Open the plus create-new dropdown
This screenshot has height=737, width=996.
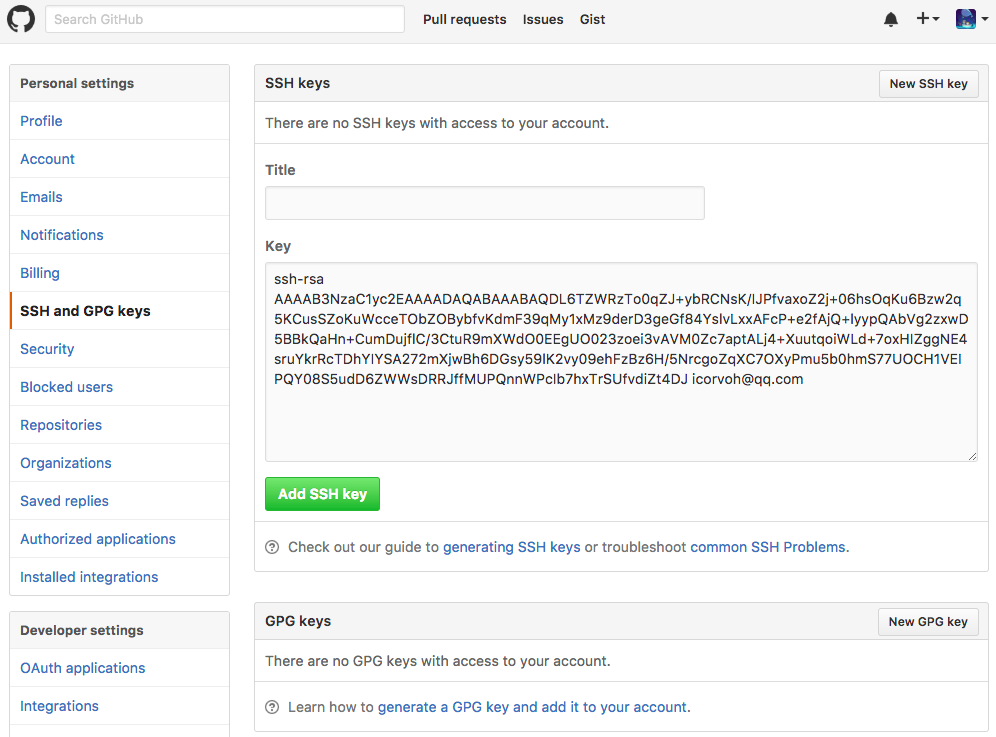[x=927, y=19]
